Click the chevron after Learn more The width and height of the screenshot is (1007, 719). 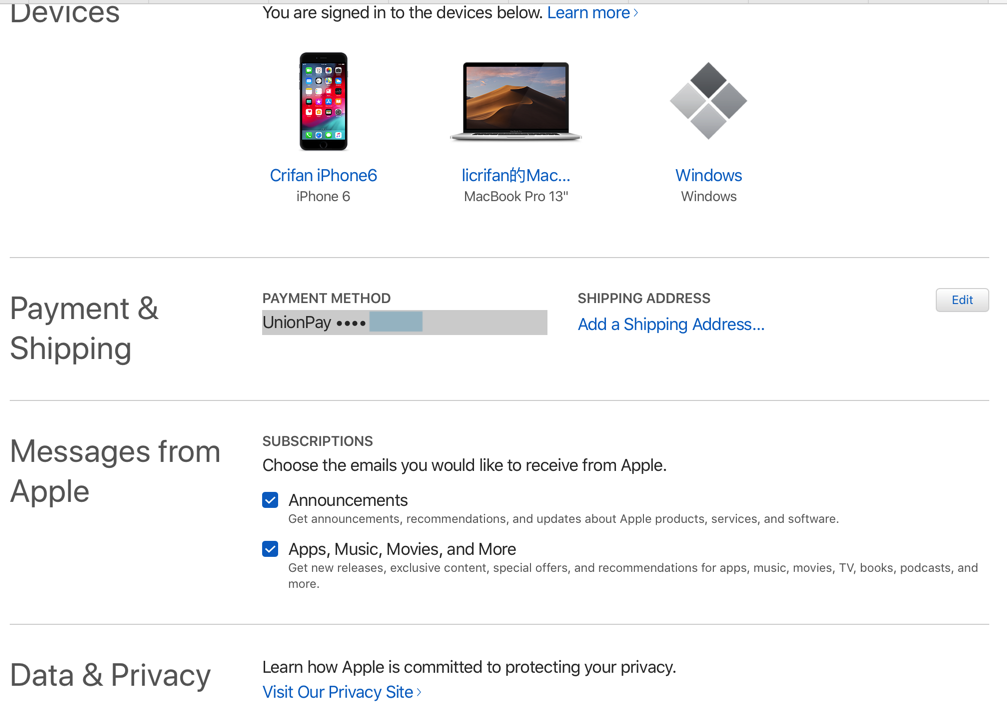click(636, 13)
